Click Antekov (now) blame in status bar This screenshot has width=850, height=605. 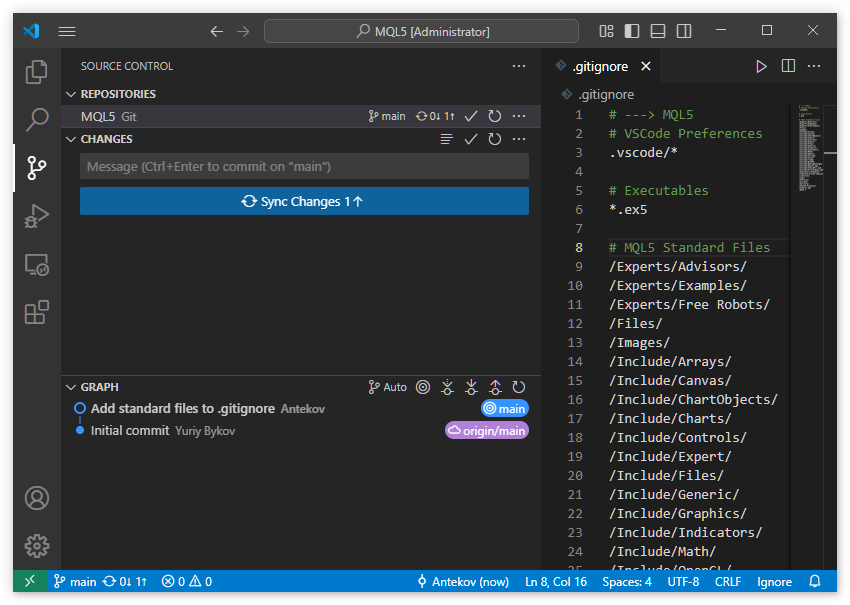pos(463,581)
